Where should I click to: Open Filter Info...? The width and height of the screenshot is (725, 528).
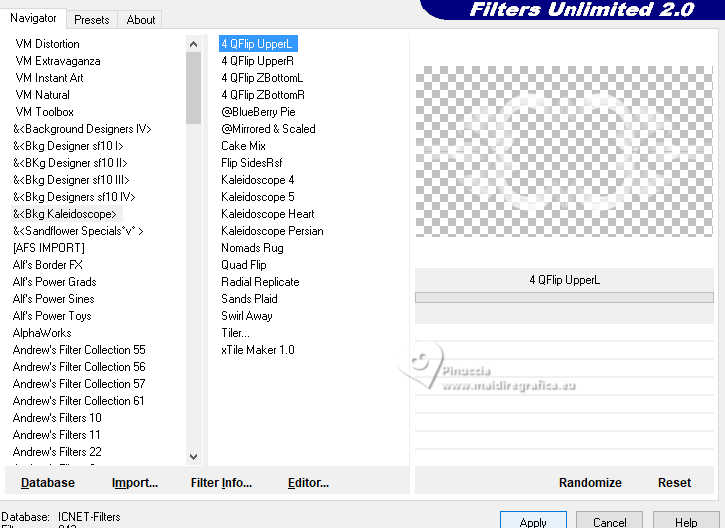pos(221,483)
